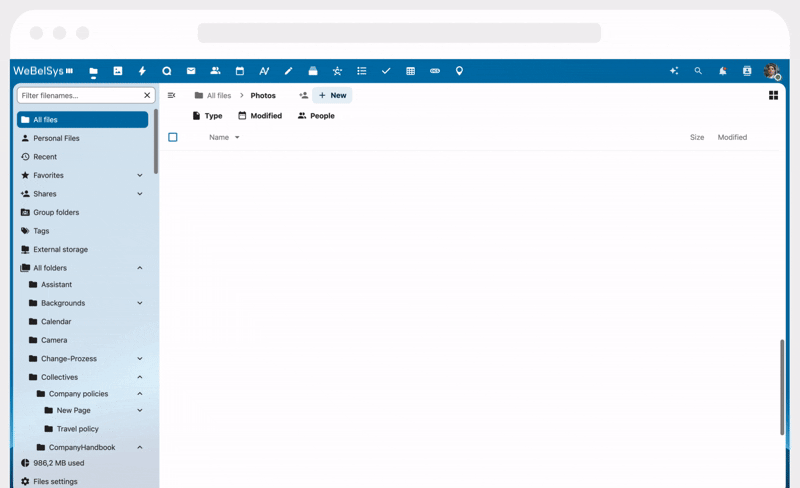Open the Maps location pin icon
The height and width of the screenshot is (488, 800).
tap(459, 71)
